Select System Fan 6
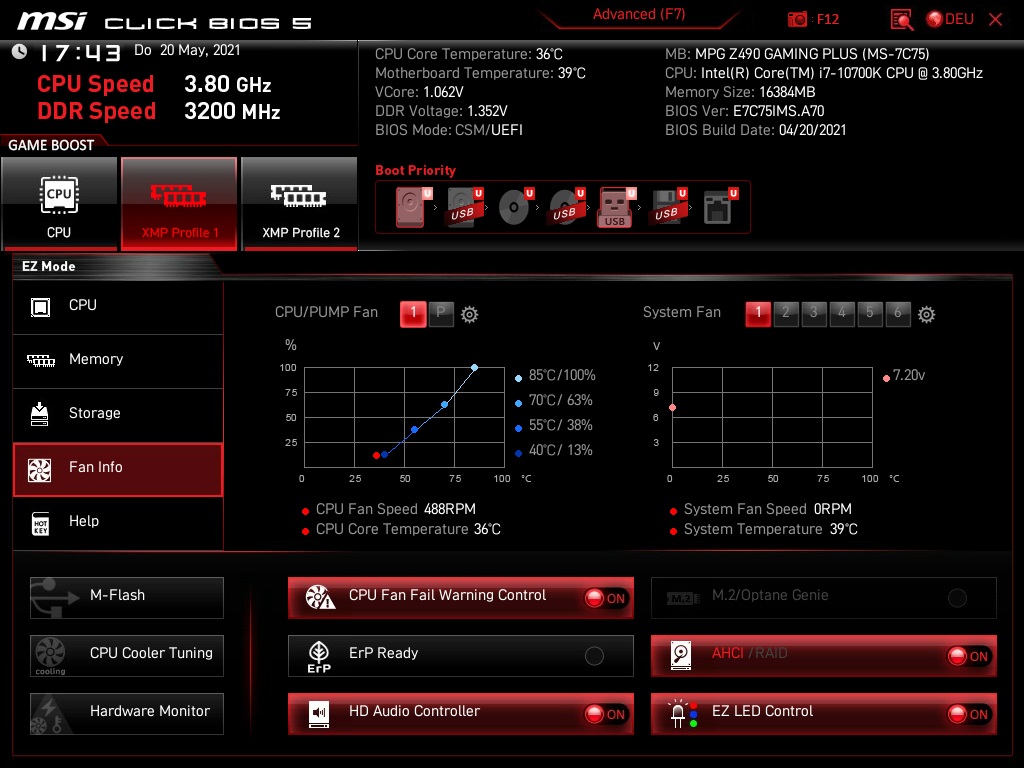The height and width of the screenshot is (768, 1024). click(x=898, y=313)
